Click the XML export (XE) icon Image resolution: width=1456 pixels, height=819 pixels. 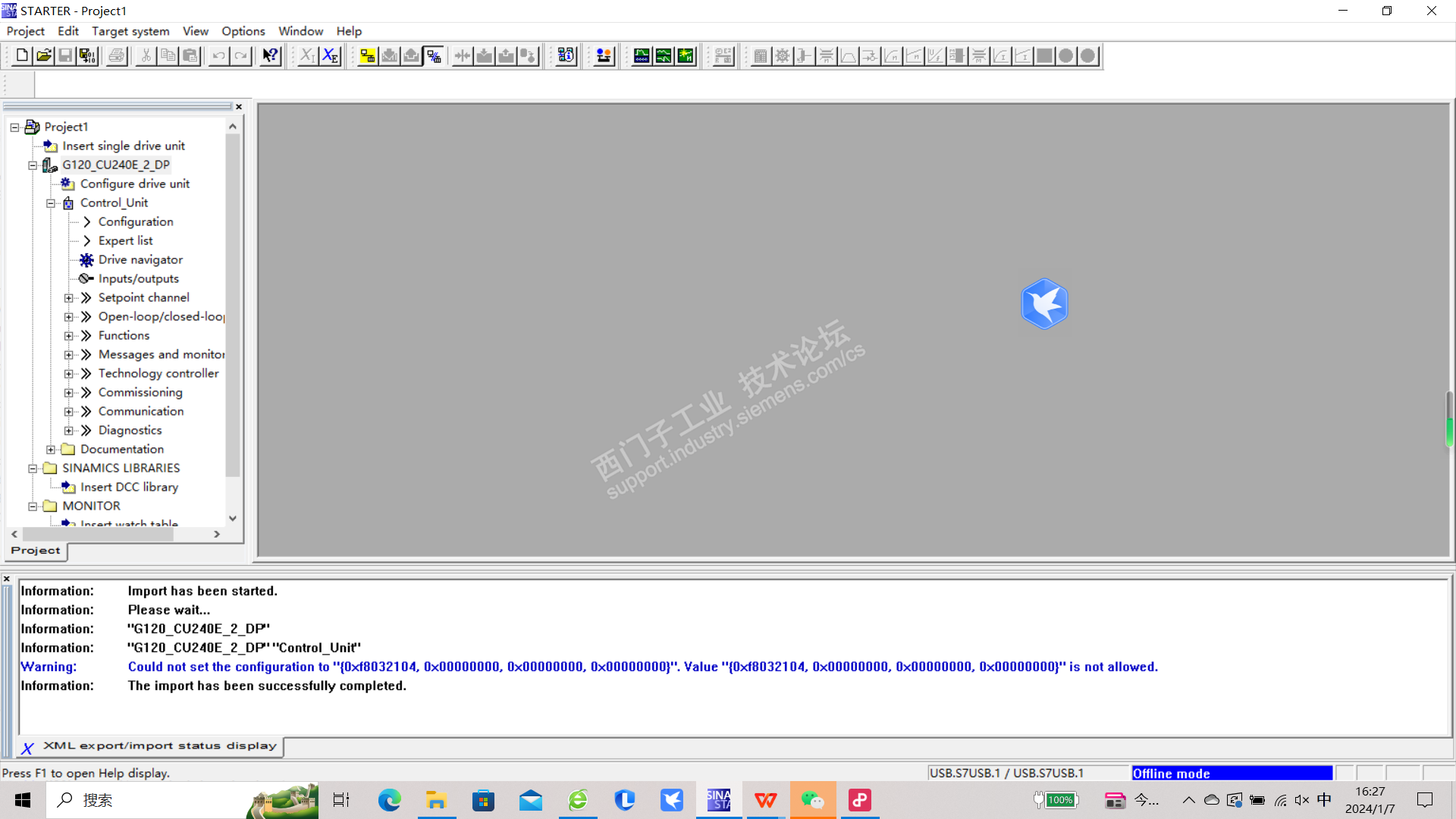tap(330, 55)
